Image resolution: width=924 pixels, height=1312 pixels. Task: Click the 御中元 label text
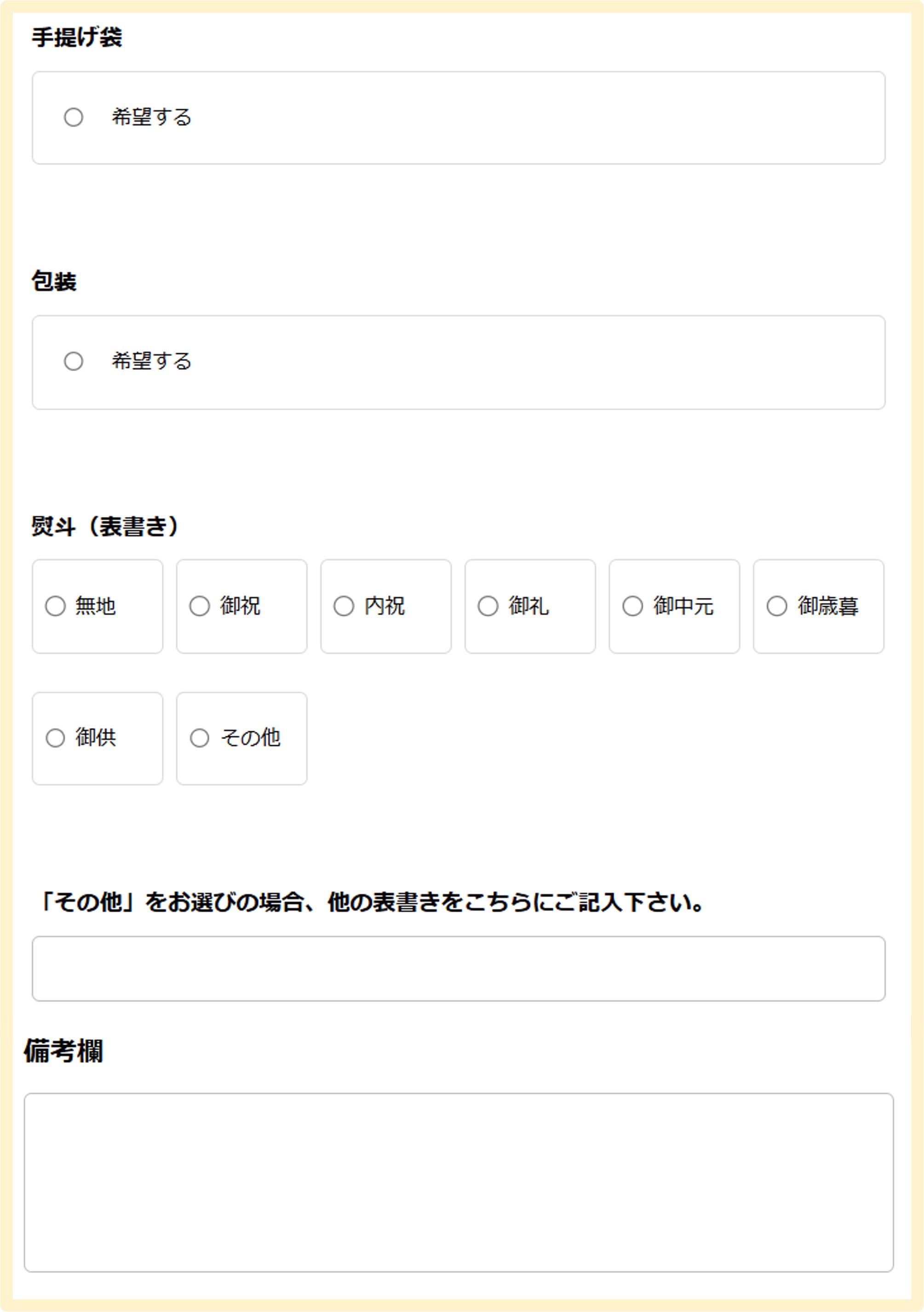(683, 606)
